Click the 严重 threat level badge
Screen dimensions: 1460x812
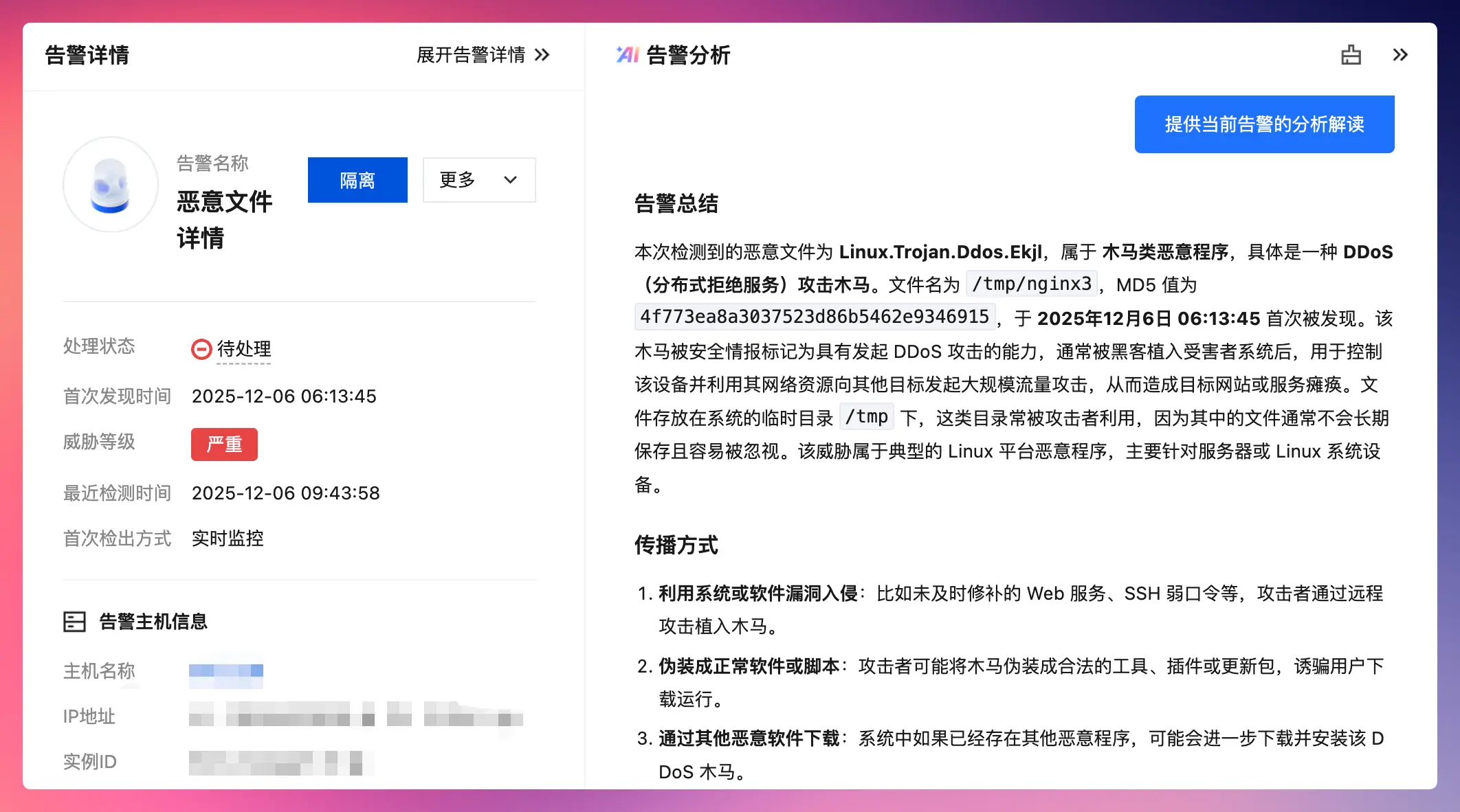[224, 444]
